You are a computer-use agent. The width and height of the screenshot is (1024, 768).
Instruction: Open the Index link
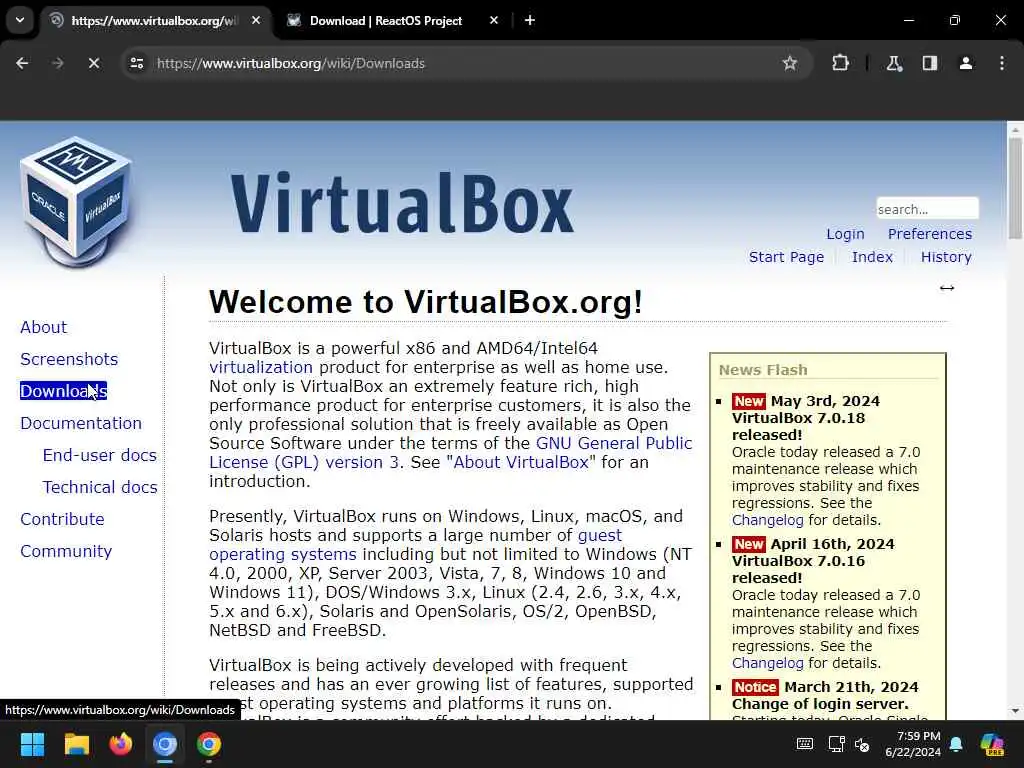(872, 257)
